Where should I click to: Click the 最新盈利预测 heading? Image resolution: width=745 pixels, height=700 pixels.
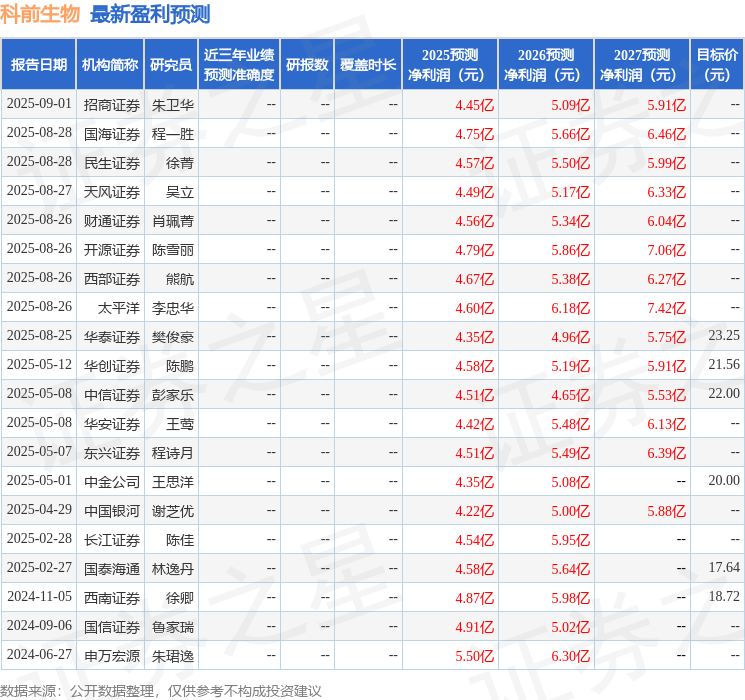[x=150, y=14]
